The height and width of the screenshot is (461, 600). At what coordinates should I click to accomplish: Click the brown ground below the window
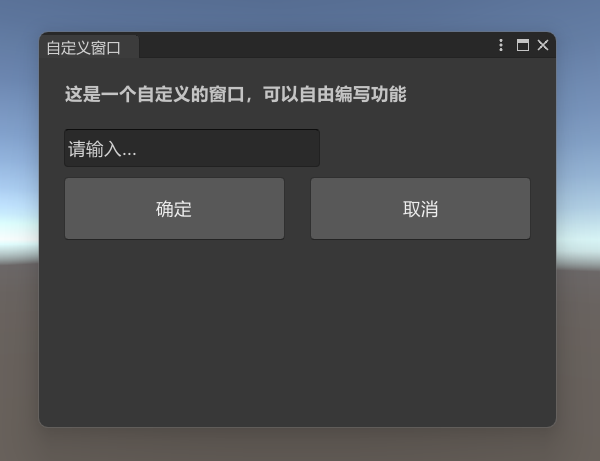click(x=300, y=445)
